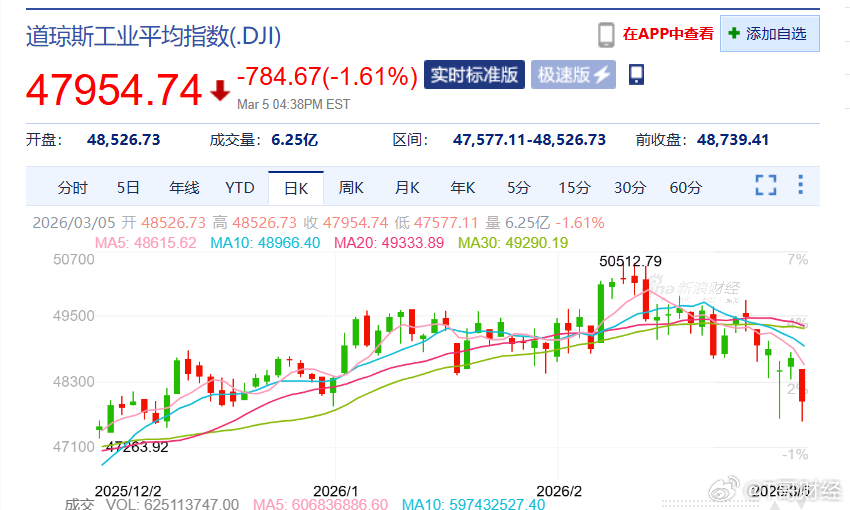The image size is (850, 510).
Task: Select the 分时 chart tab
Action: pos(73,188)
